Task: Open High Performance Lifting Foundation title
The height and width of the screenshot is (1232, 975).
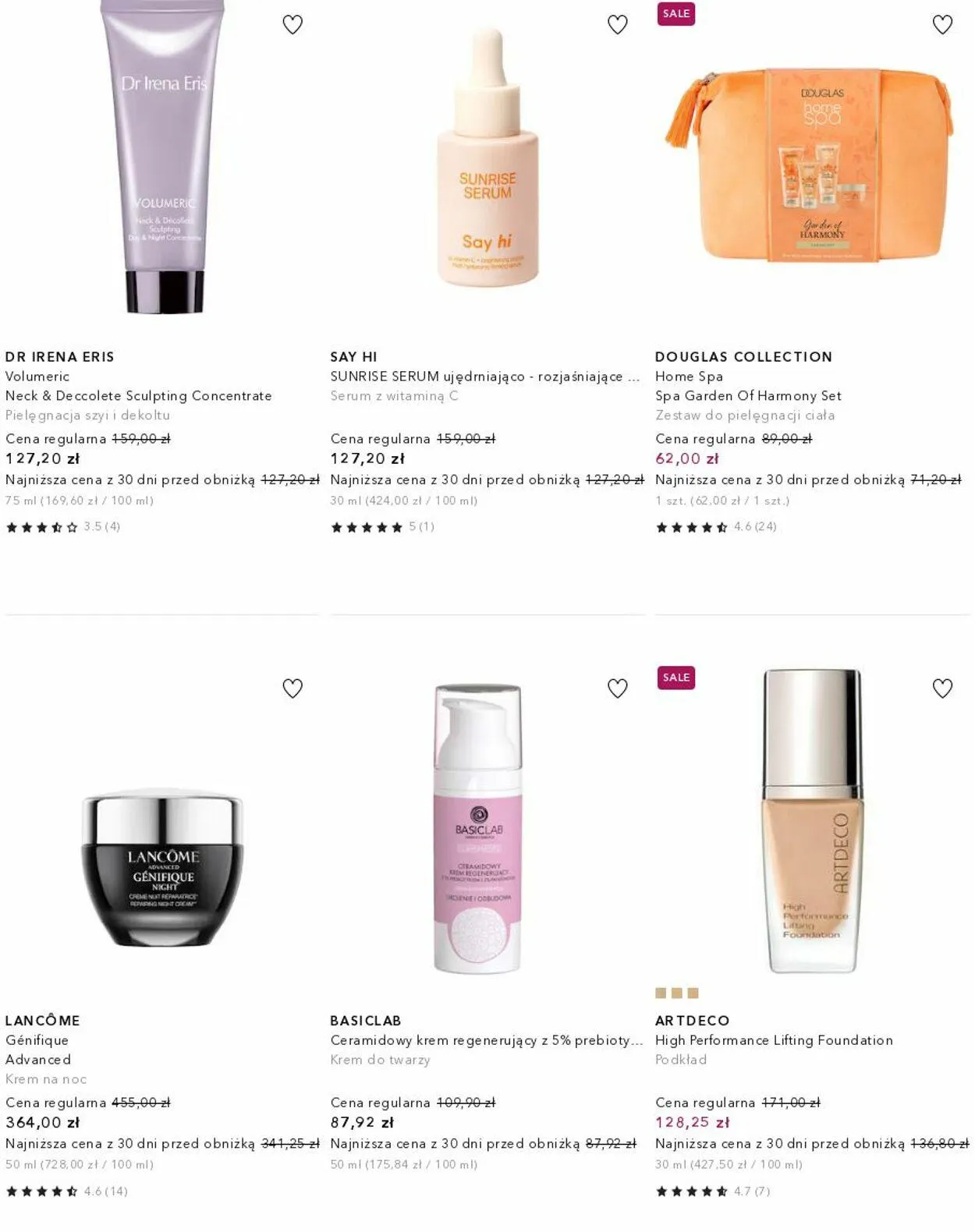Action: (774, 1040)
